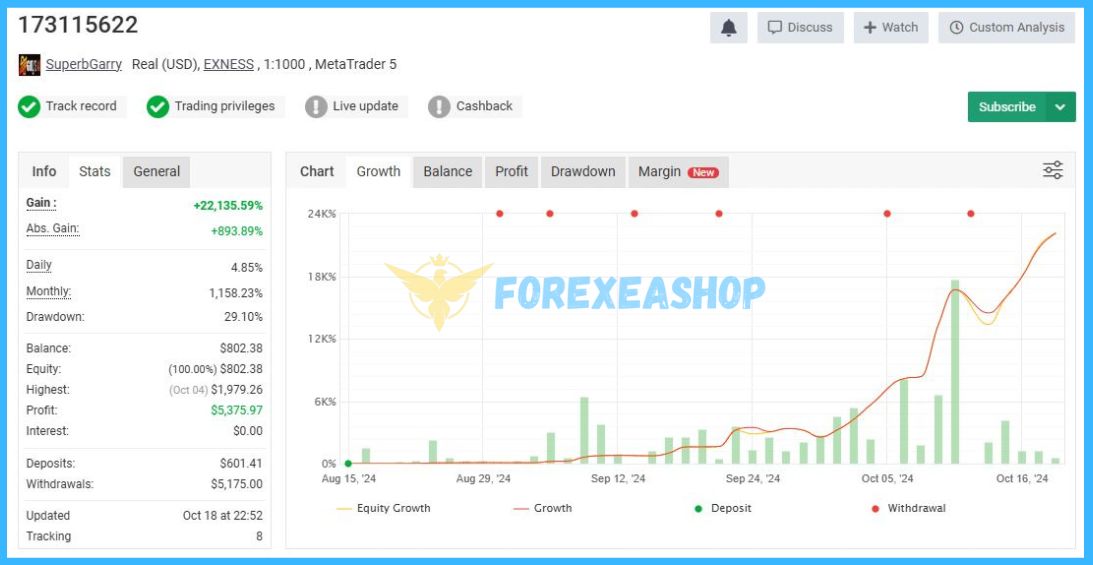Image resolution: width=1093 pixels, height=565 pixels.
Task: Open the SuperbGarry profile link
Action: pos(84,65)
